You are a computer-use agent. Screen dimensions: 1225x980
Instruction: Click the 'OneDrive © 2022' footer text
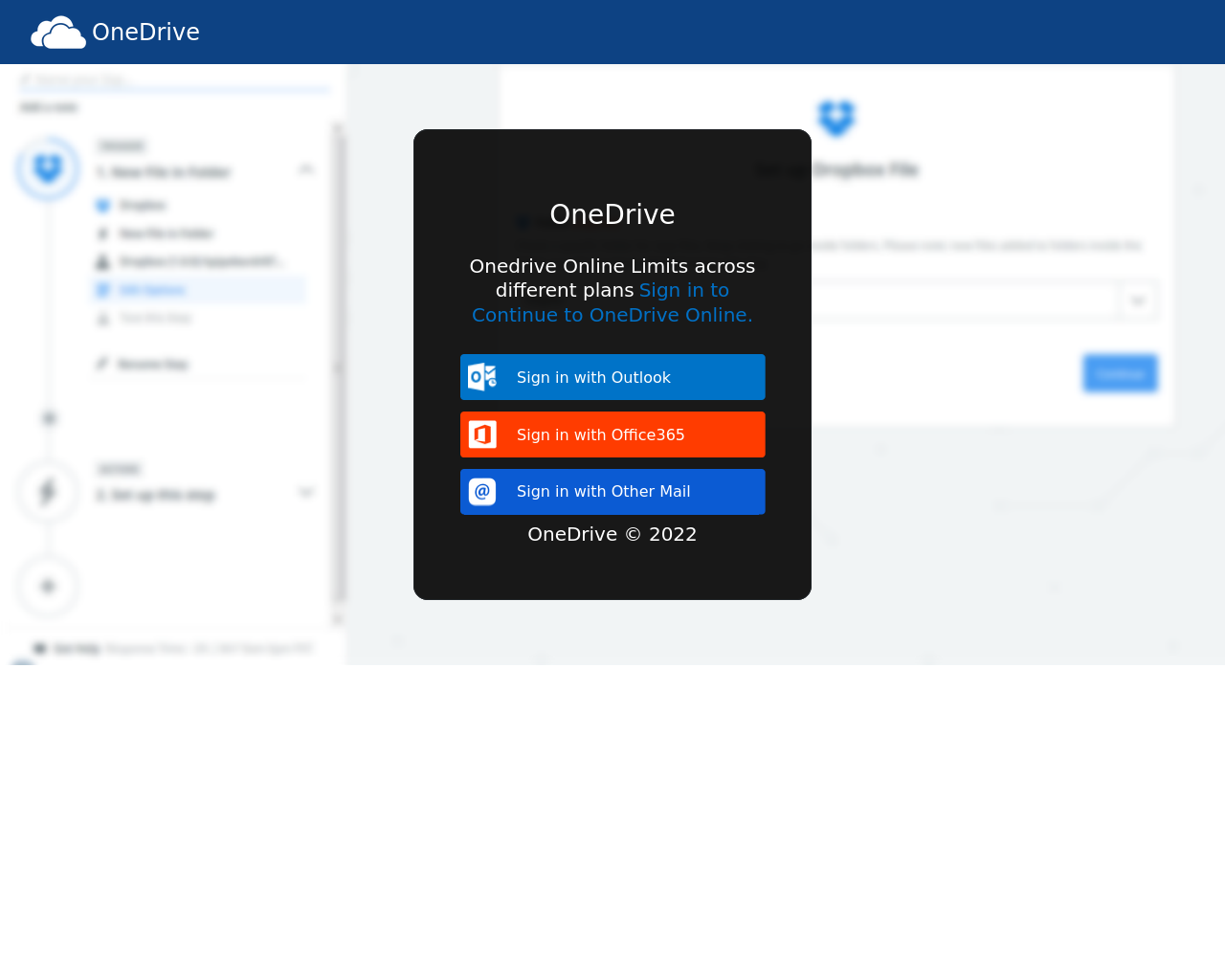[x=612, y=534]
